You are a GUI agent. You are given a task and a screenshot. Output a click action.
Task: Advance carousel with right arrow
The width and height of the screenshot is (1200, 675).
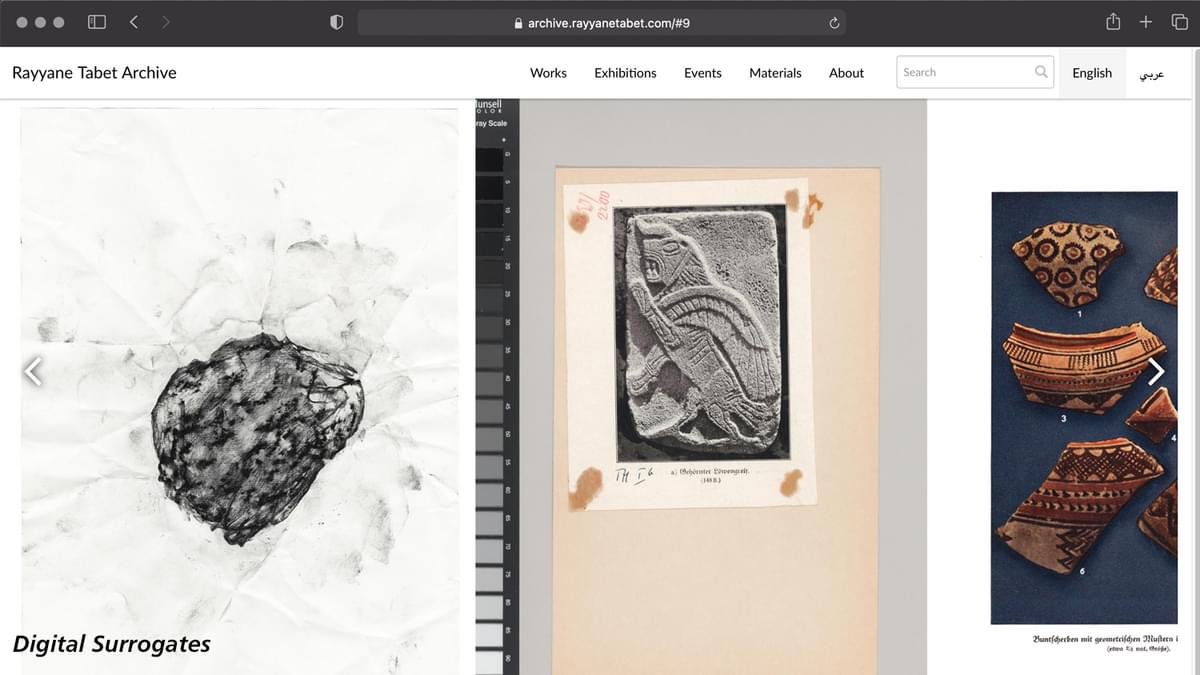(1156, 371)
